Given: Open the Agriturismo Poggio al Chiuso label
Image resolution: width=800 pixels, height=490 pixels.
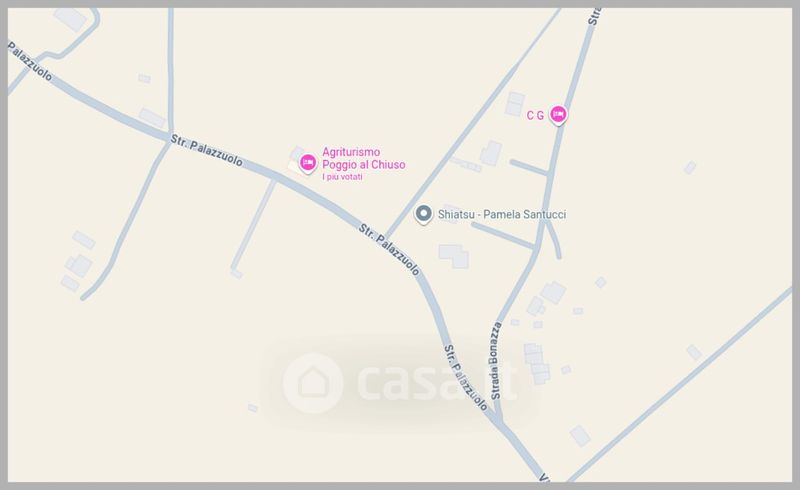Looking at the screenshot, I should pos(364,158).
